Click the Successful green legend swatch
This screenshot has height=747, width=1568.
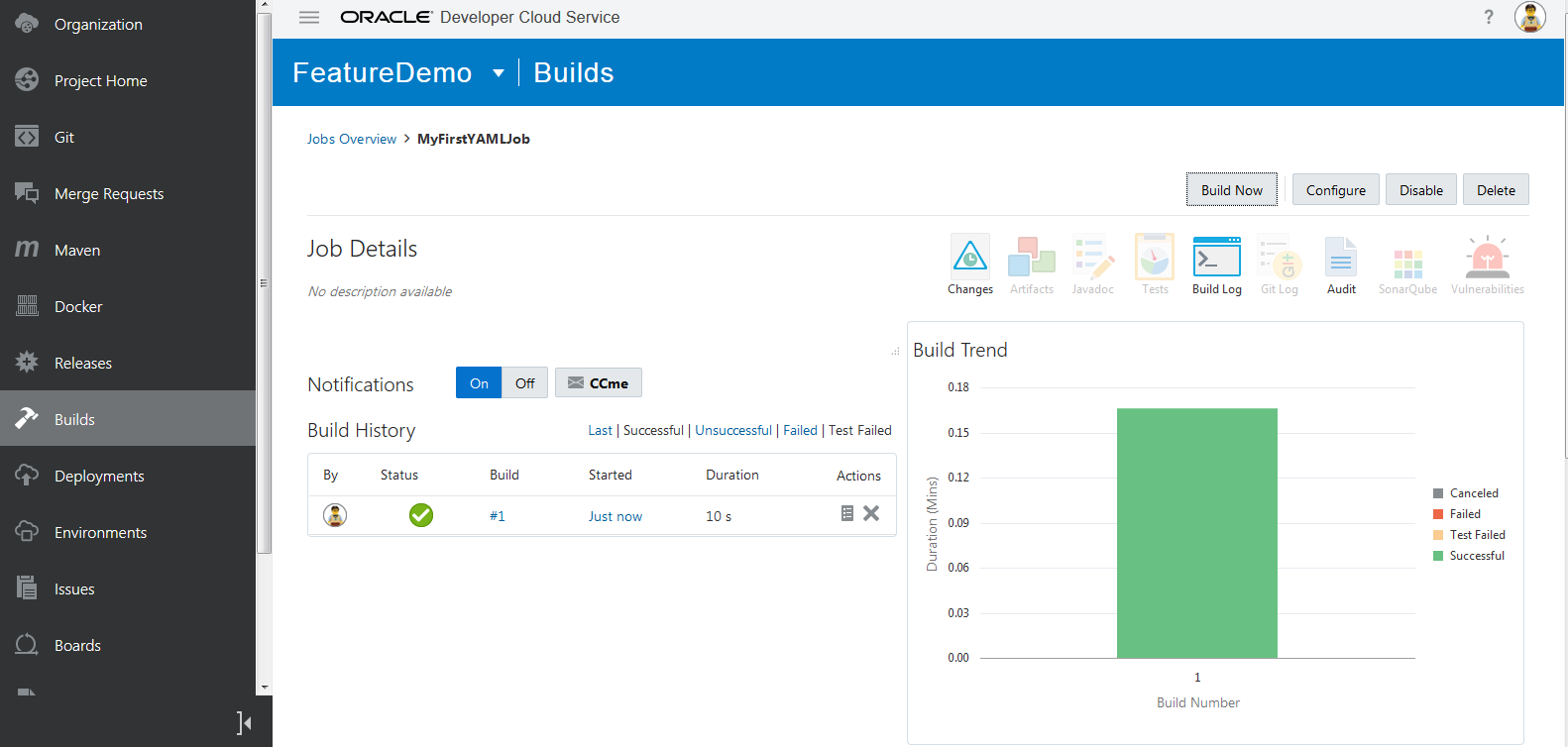[x=1438, y=556]
